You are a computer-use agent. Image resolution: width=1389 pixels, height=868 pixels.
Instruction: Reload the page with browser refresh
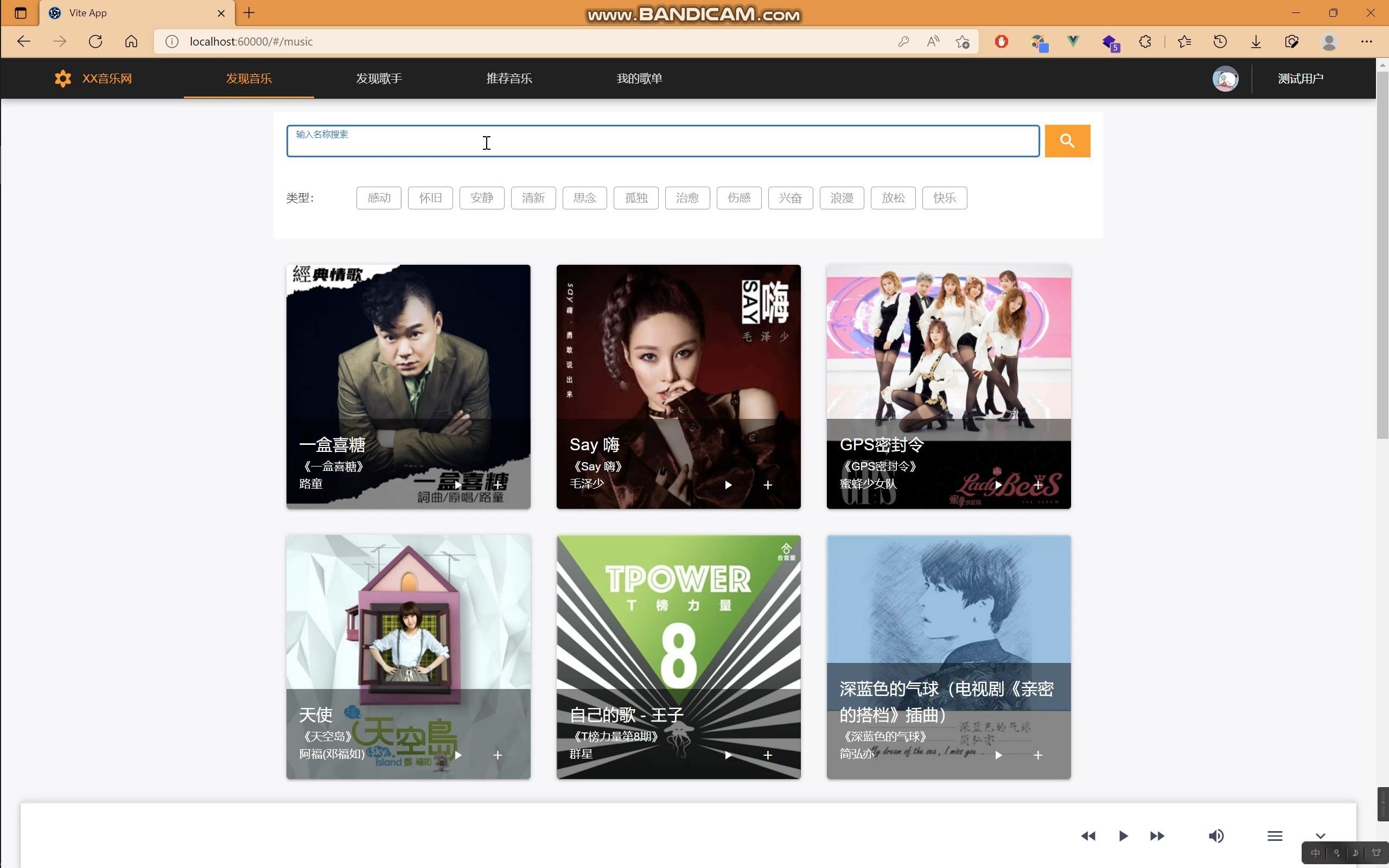[x=95, y=41]
